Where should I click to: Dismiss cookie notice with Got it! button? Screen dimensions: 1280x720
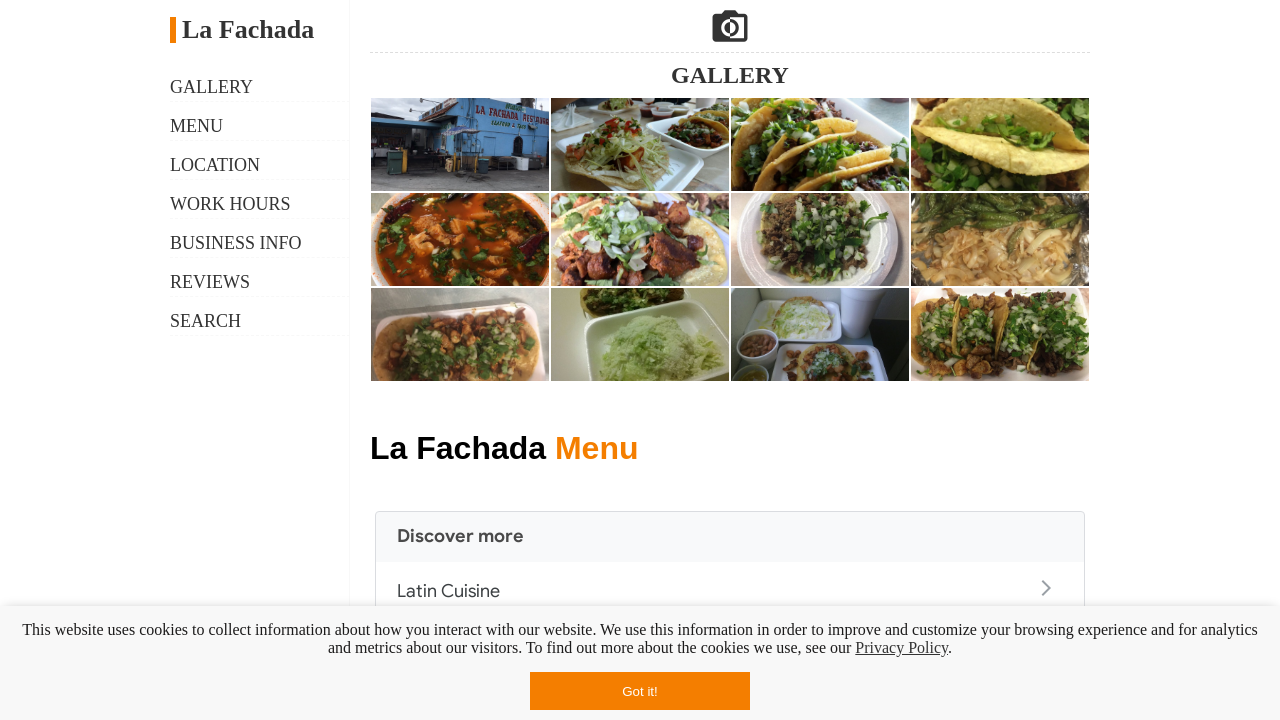[x=640, y=691]
